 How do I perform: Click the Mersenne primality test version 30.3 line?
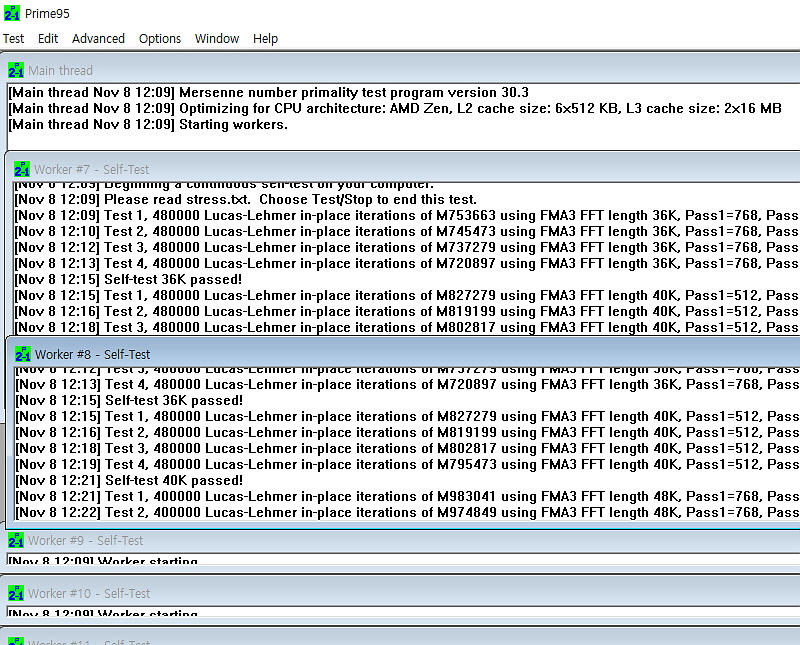[269, 92]
